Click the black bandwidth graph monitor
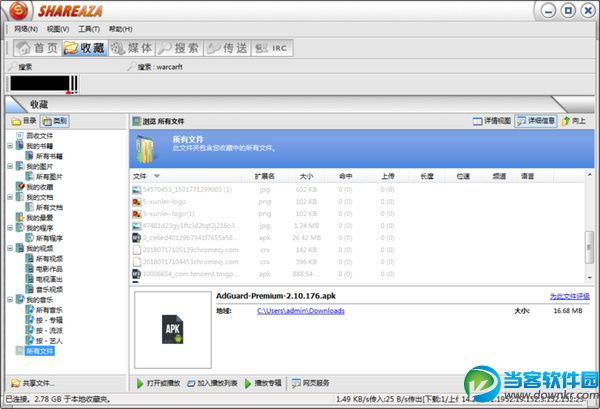The height and width of the screenshot is (409, 600). pos(40,84)
